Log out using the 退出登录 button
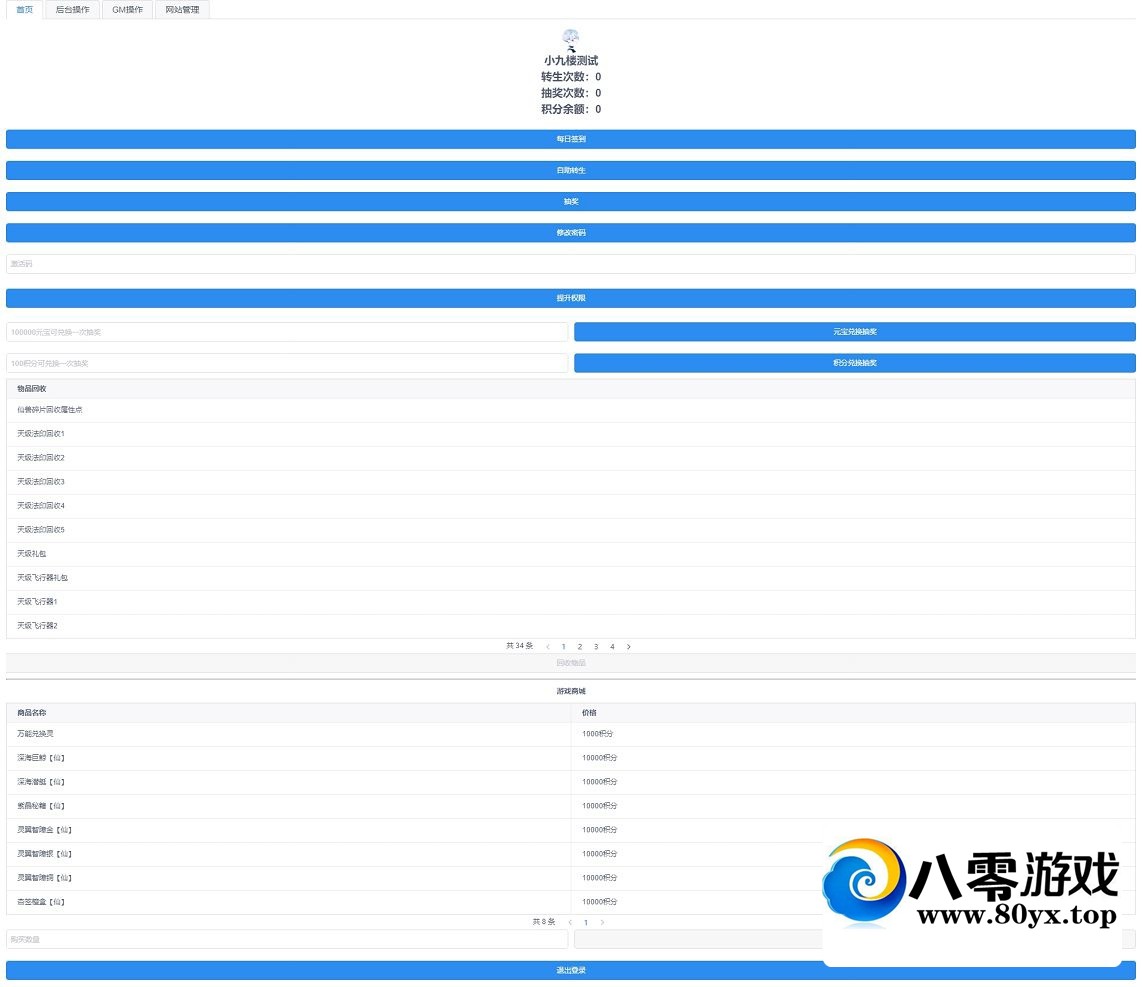This screenshot has width=1142, height=987. pyautogui.click(x=571, y=970)
